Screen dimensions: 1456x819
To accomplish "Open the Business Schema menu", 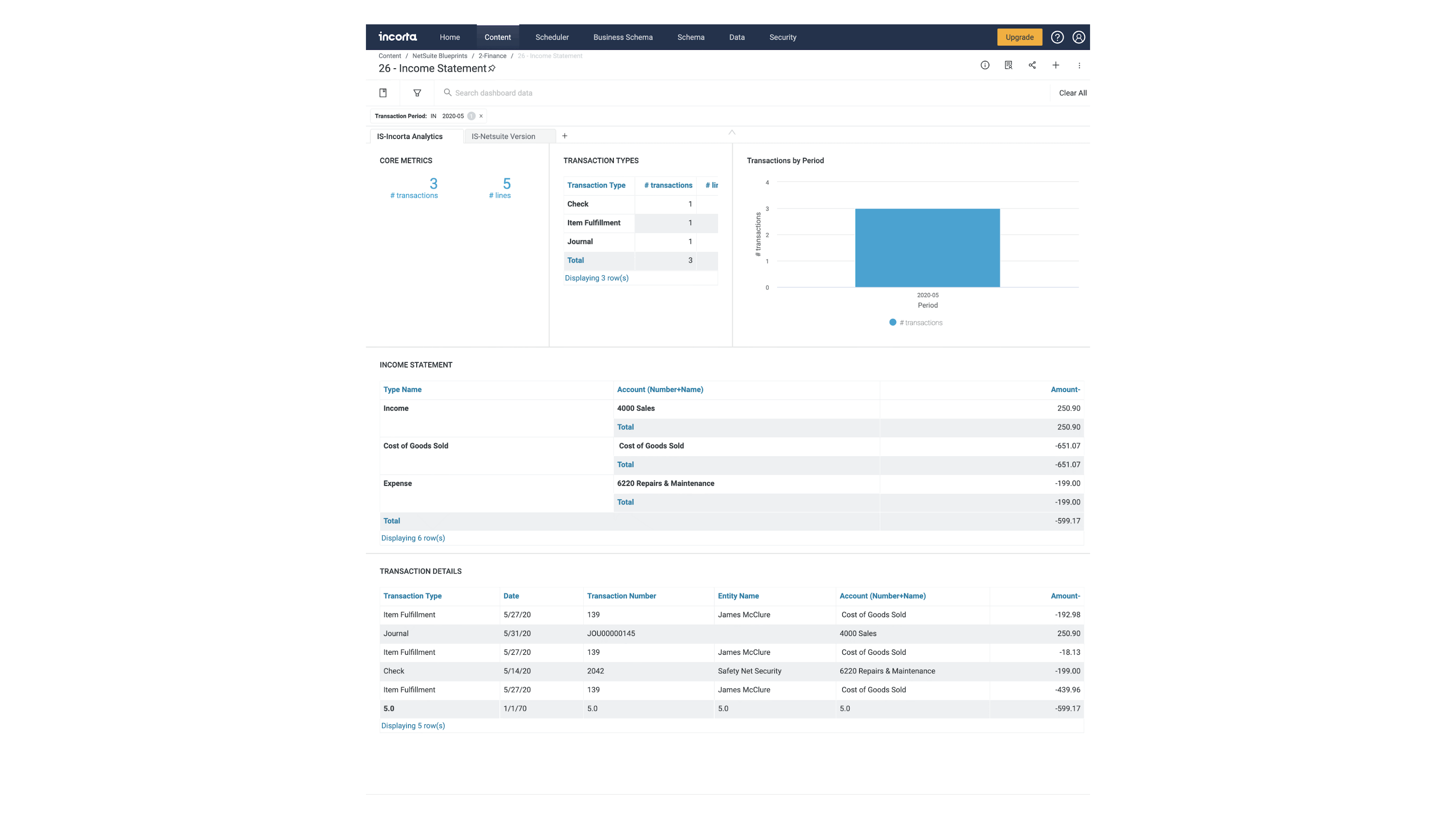I will tap(622, 37).
